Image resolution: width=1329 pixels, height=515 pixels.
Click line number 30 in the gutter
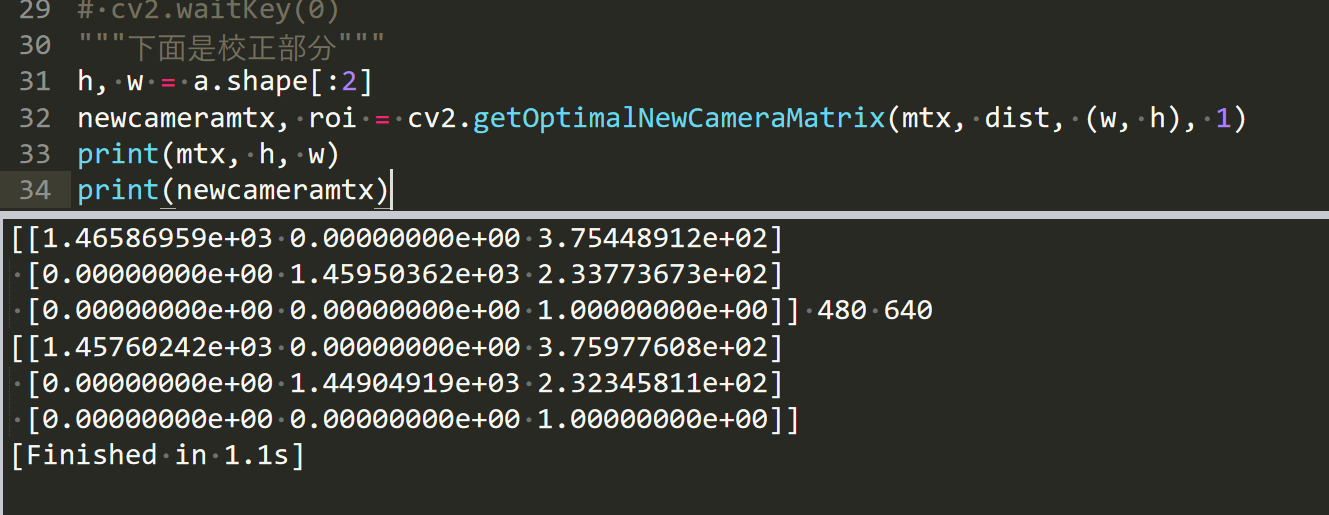point(34,45)
